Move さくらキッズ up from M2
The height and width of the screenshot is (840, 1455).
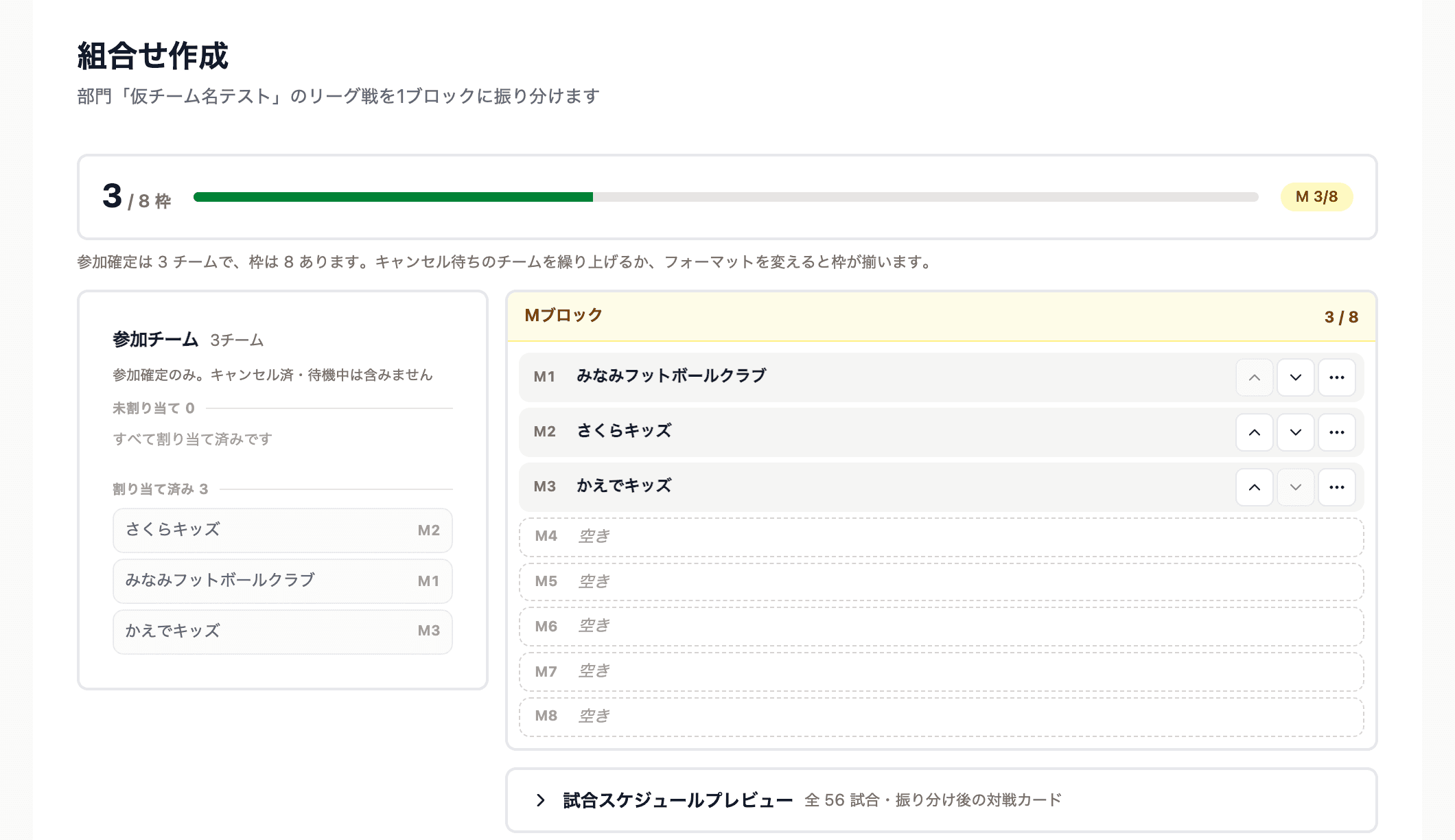(1255, 432)
